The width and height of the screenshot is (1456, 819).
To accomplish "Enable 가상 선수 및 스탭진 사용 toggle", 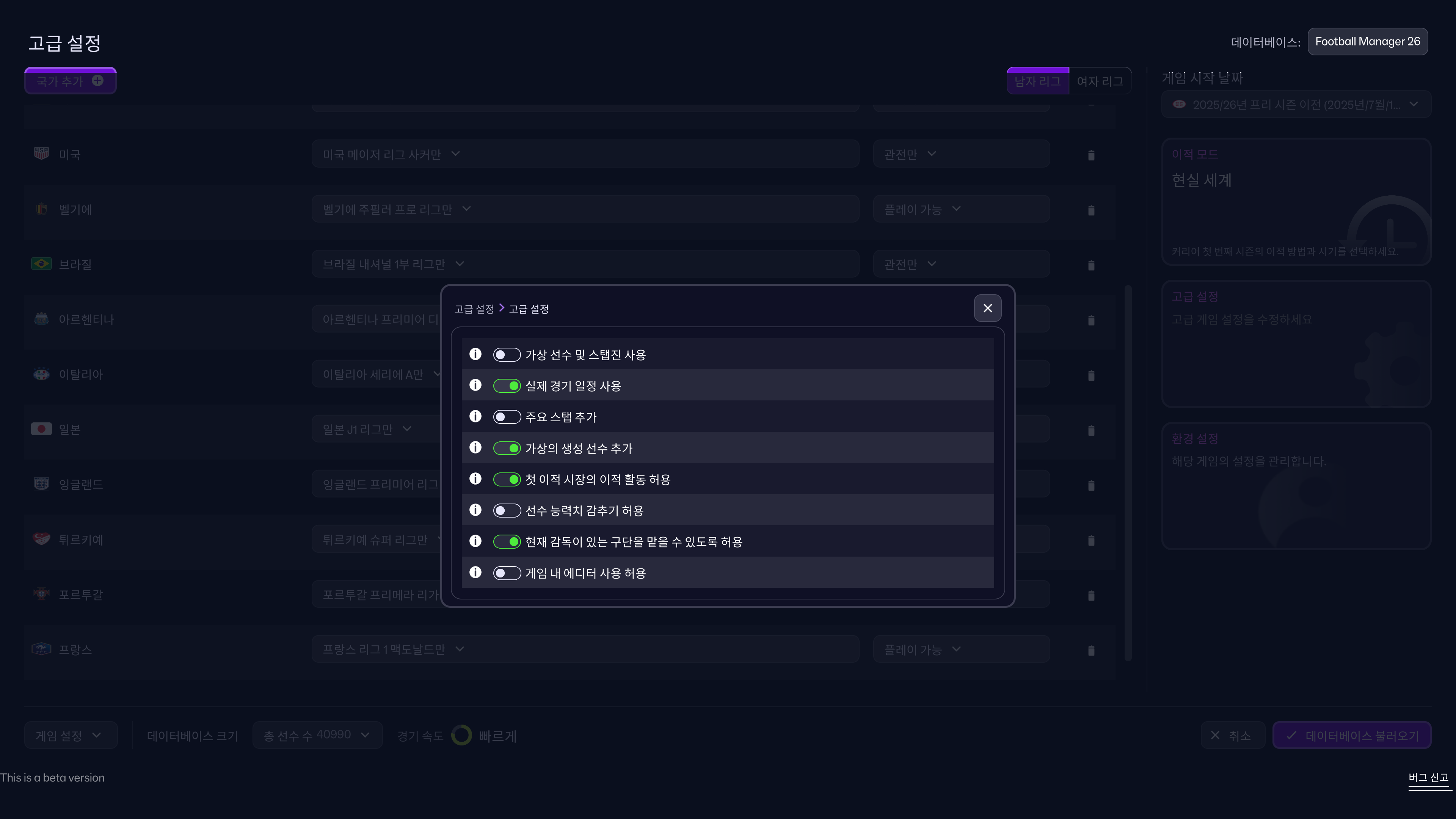I will (507, 355).
